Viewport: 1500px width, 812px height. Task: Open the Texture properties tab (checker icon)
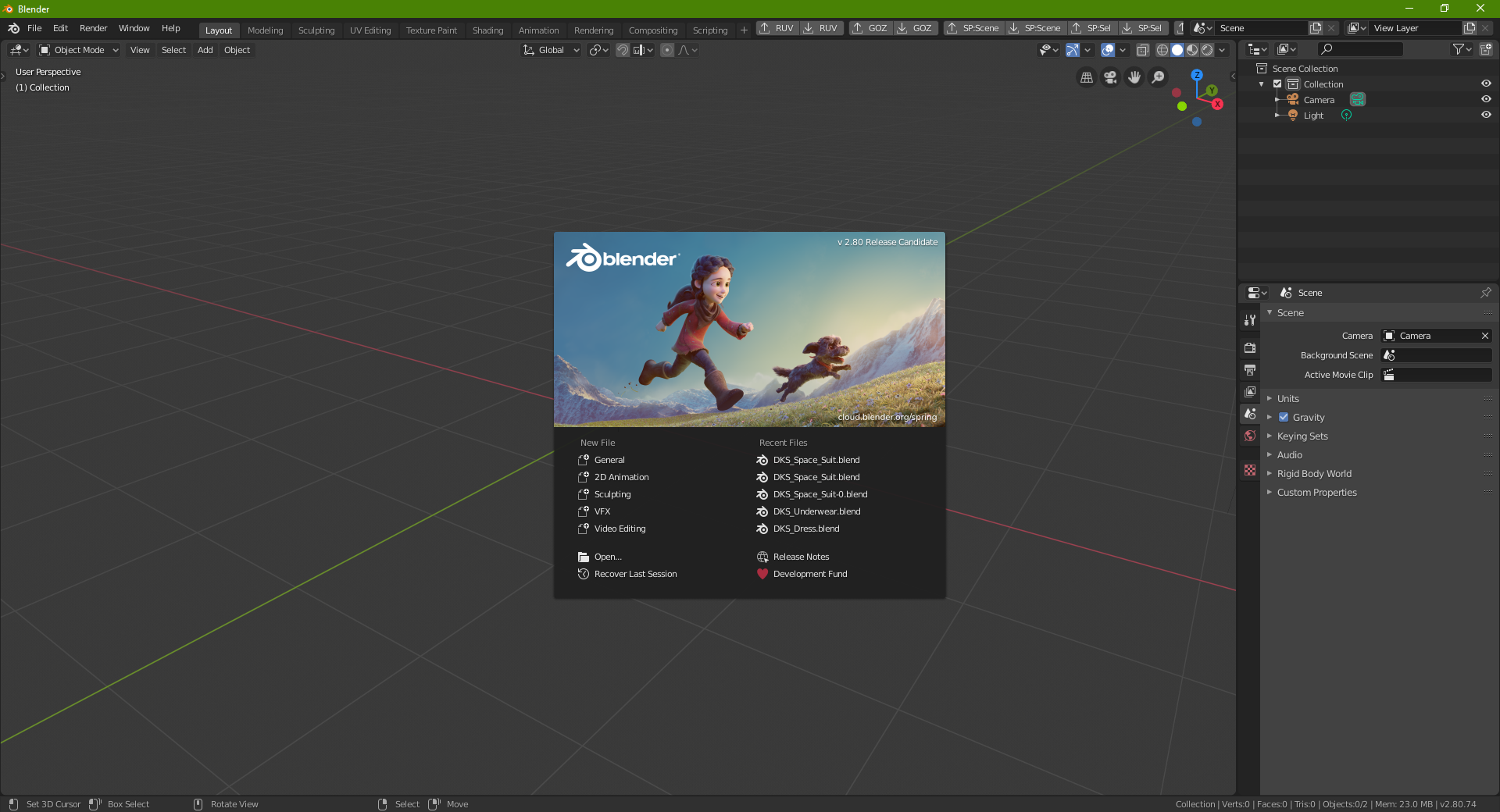click(1250, 470)
